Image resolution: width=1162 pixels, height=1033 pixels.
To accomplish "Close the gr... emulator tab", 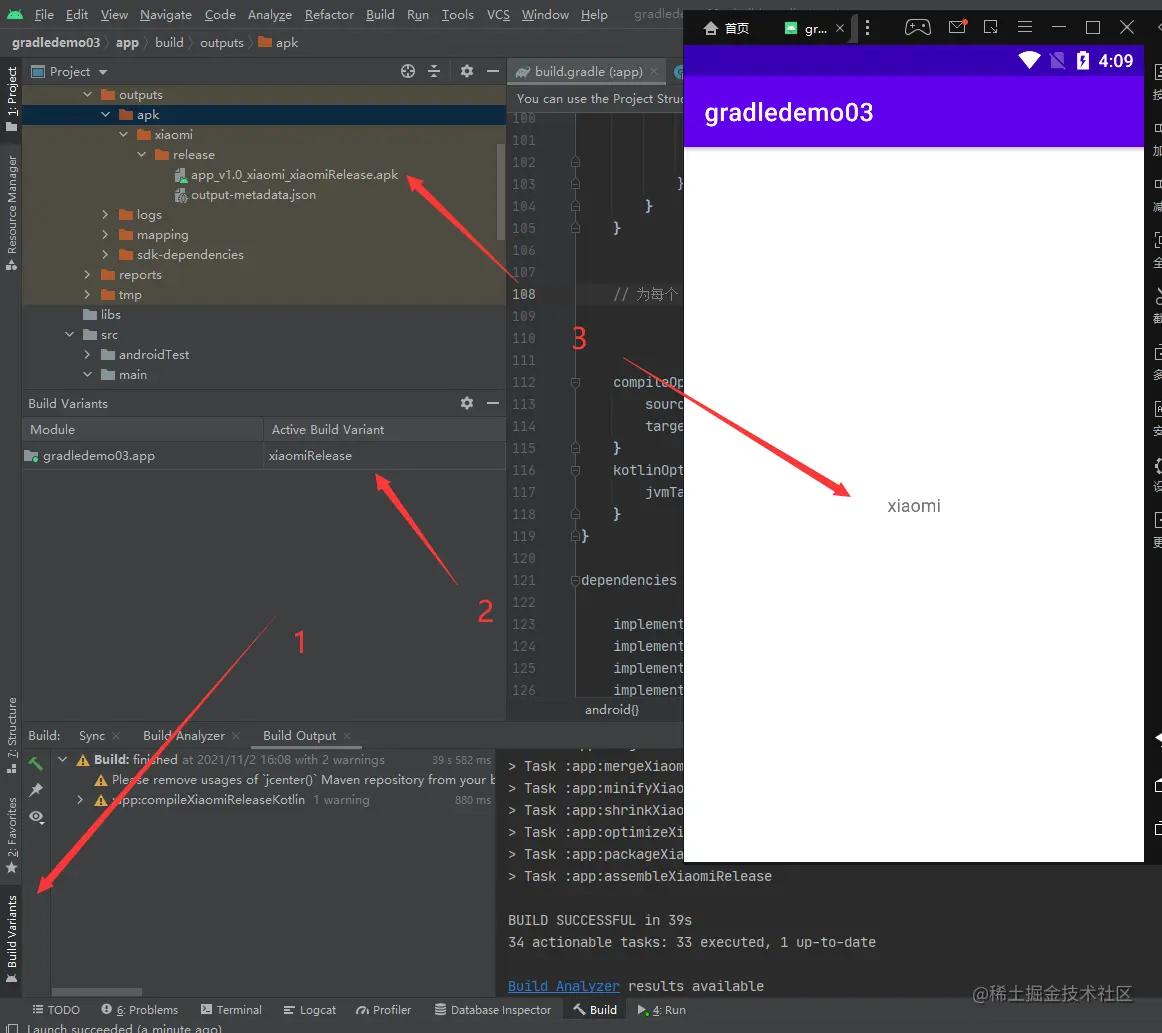I will click(x=840, y=28).
